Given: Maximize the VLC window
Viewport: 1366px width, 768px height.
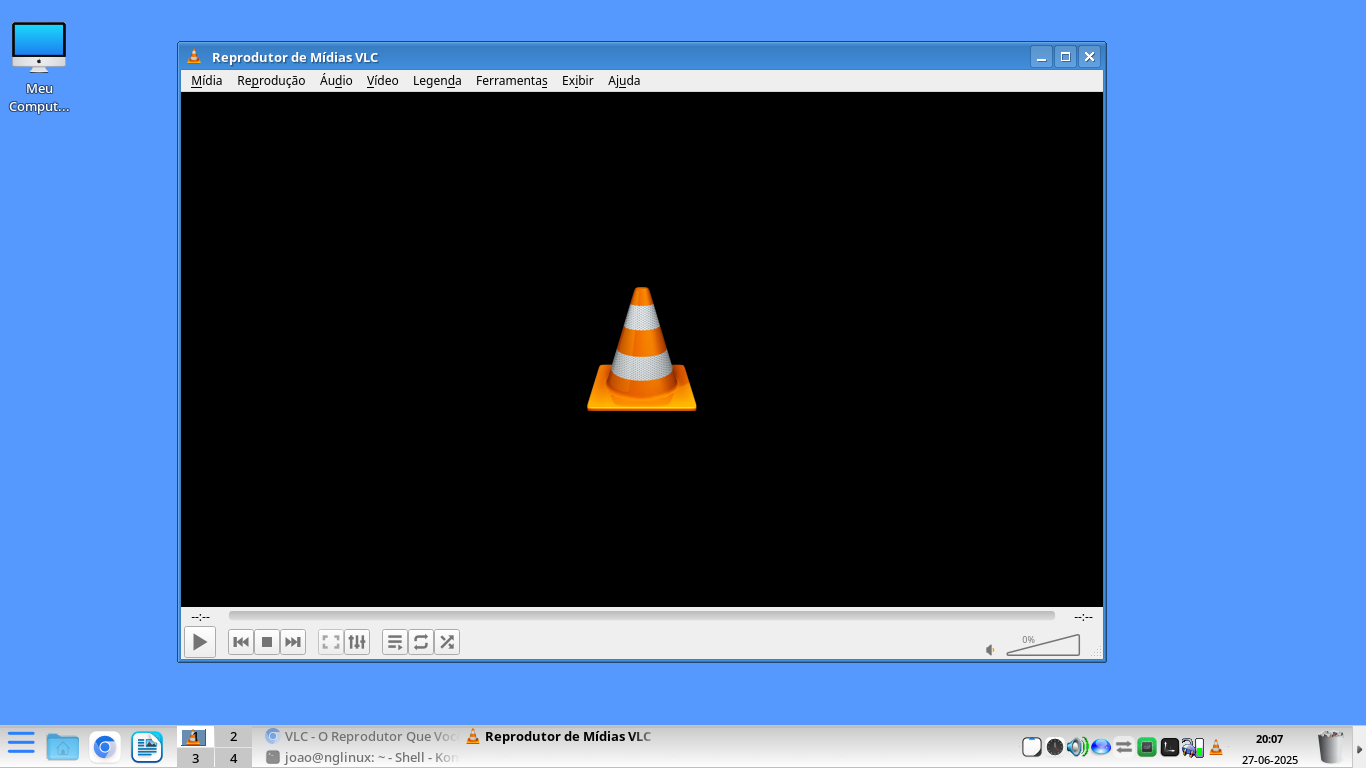Looking at the screenshot, I should [1065, 57].
